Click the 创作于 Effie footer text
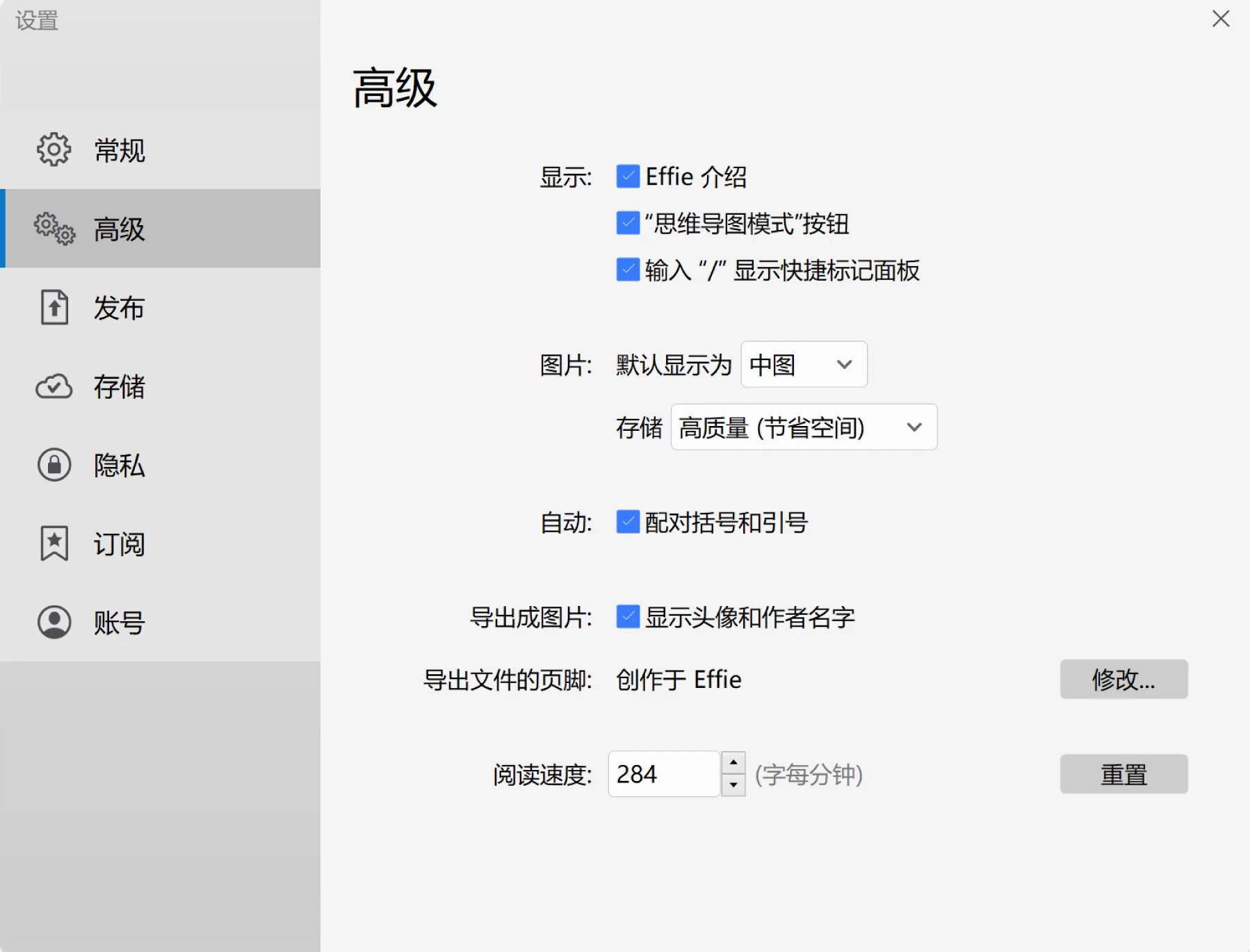Viewport: 1250px width, 952px height. pos(679,680)
